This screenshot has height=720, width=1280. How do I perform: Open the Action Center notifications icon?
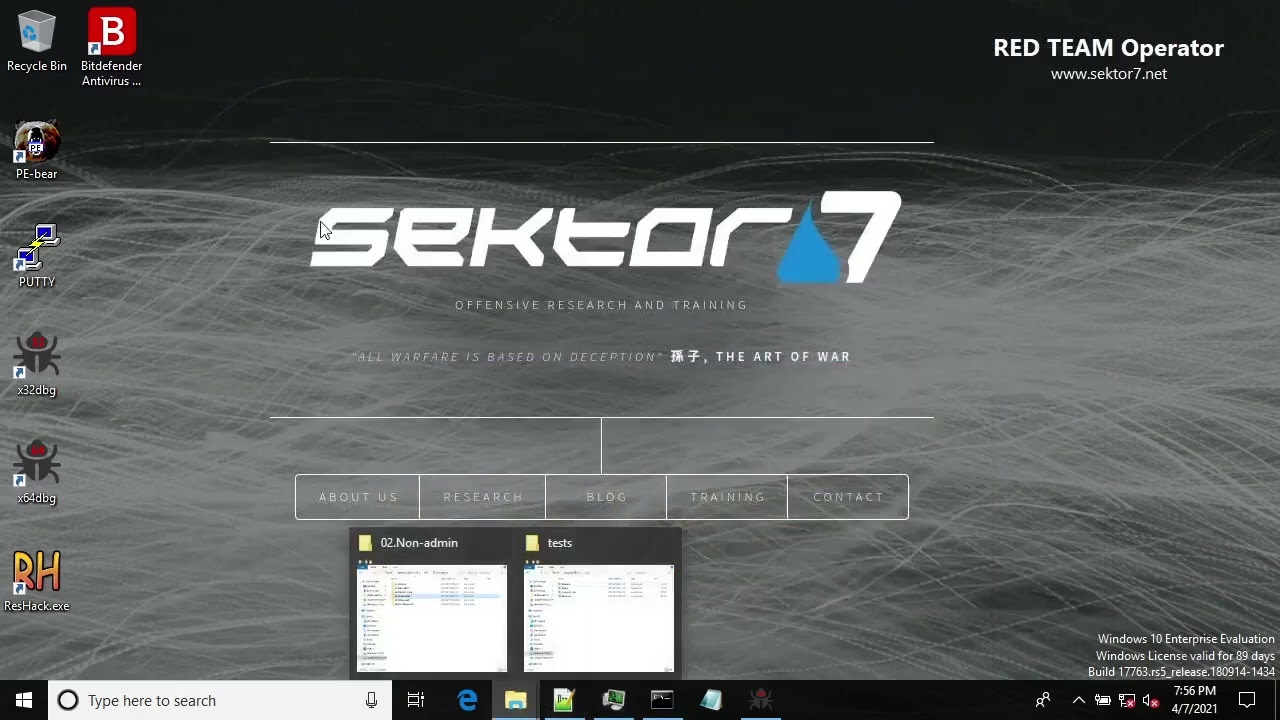(x=1247, y=700)
